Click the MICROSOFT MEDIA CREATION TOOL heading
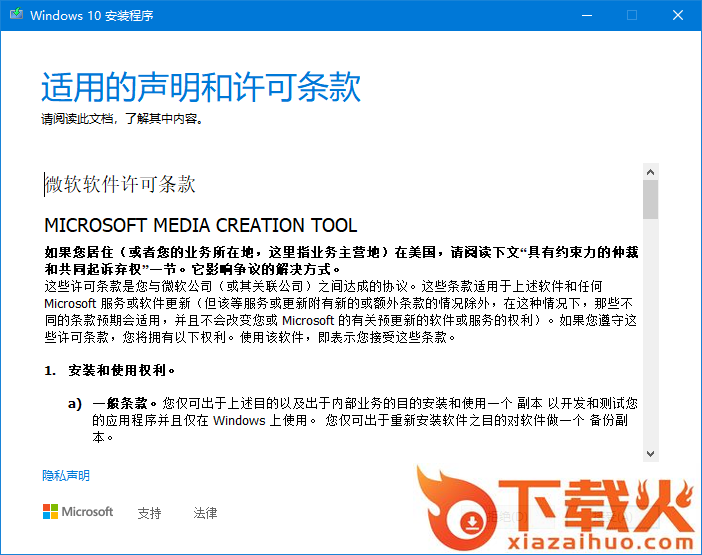 tap(201, 225)
